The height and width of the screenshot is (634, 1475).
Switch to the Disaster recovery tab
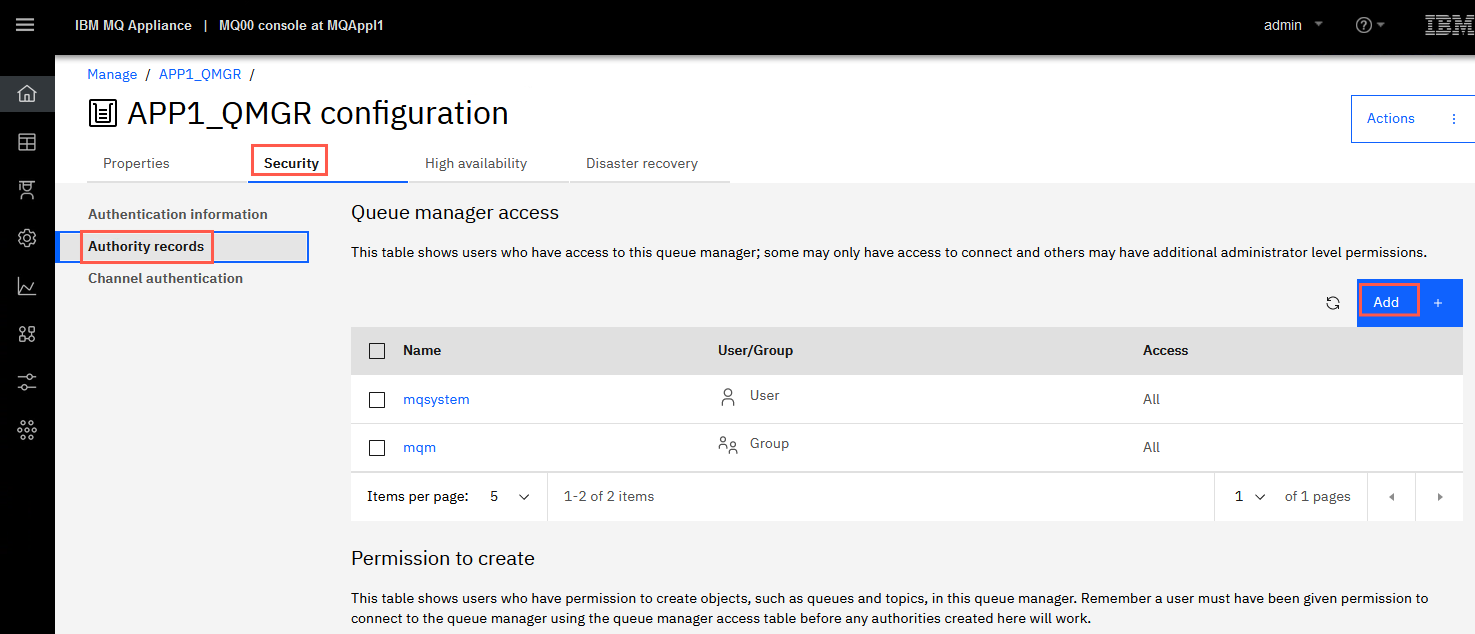642,163
